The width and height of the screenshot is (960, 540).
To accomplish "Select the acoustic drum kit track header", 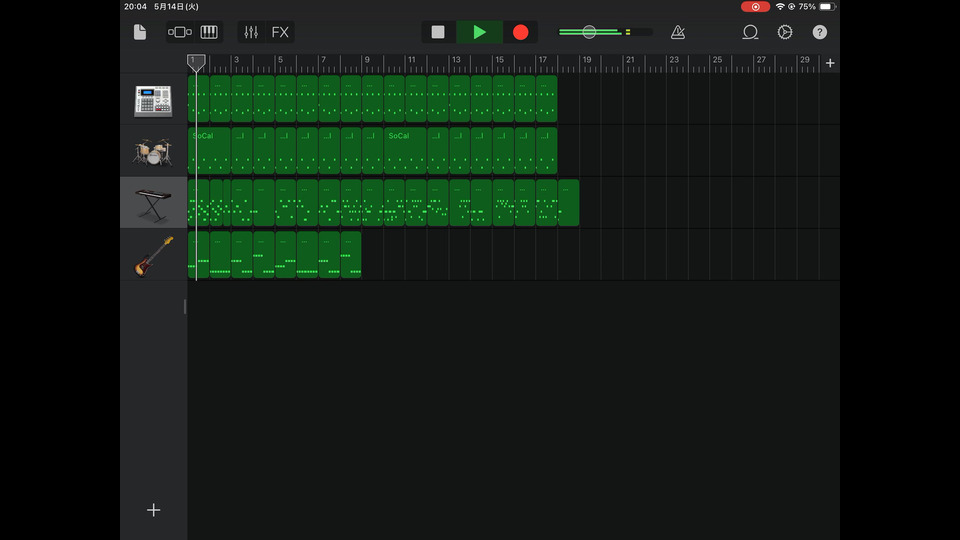I will pyautogui.click(x=153, y=152).
